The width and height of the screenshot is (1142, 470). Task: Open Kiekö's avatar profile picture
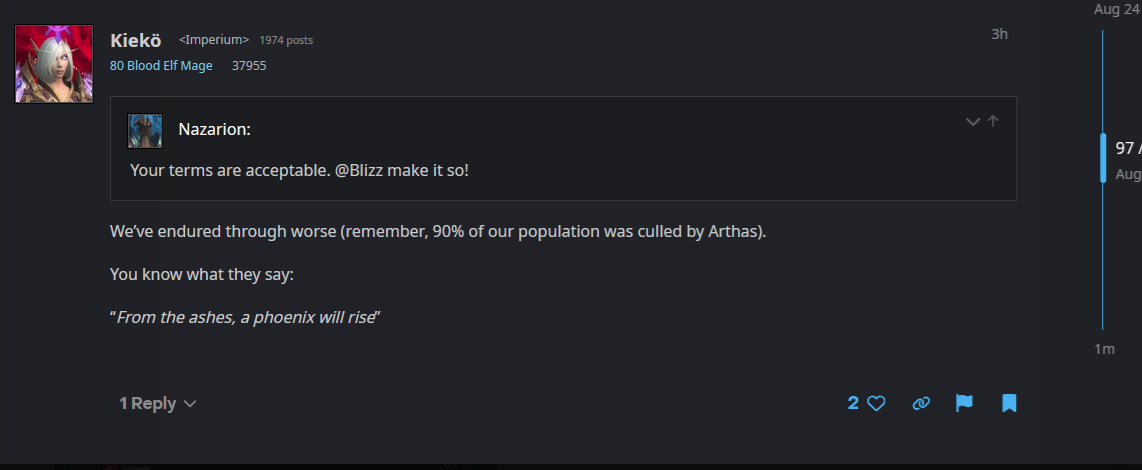tap(54, 64)
